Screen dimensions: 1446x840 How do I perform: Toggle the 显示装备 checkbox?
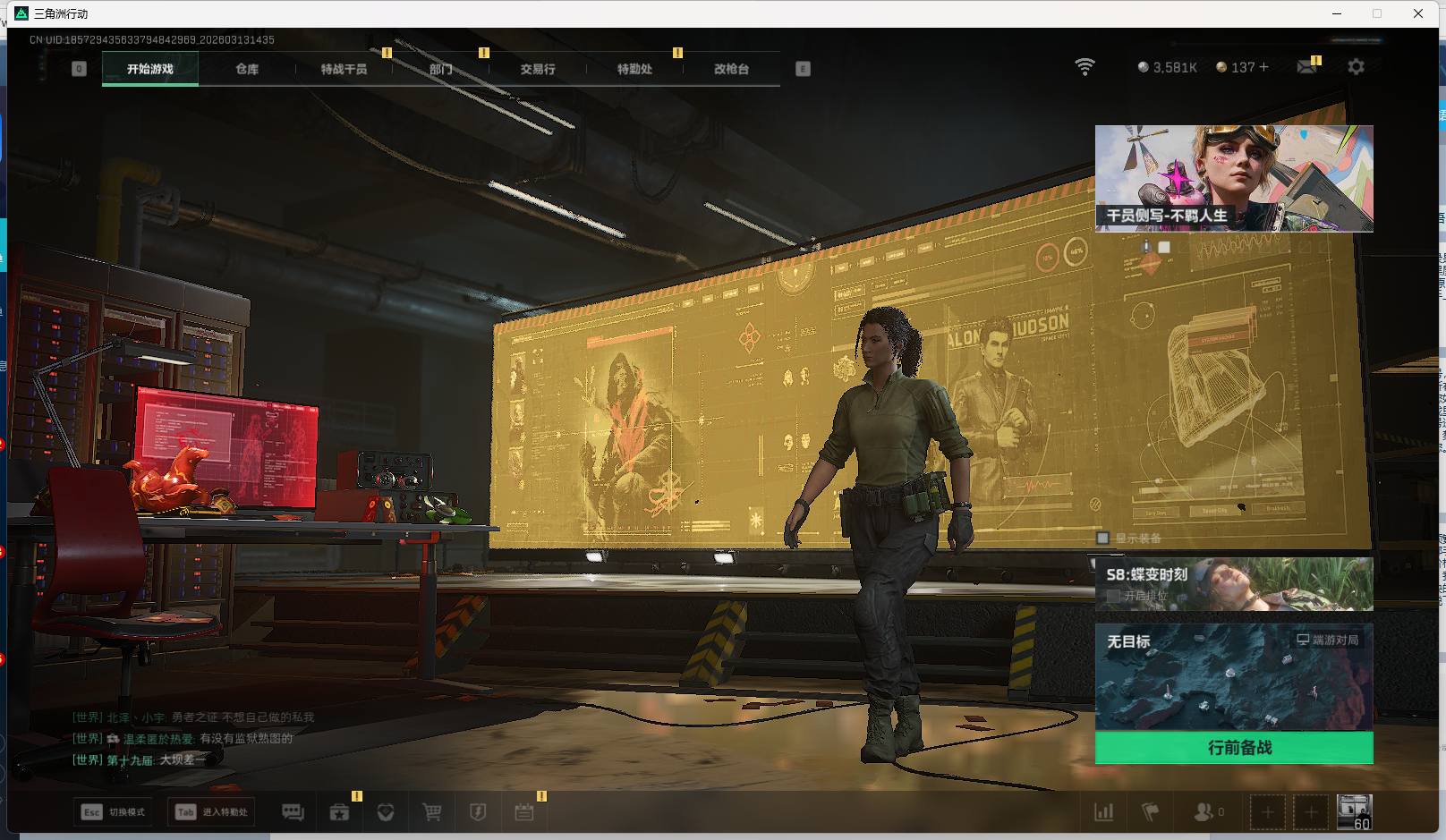[x=1103, y=538]
